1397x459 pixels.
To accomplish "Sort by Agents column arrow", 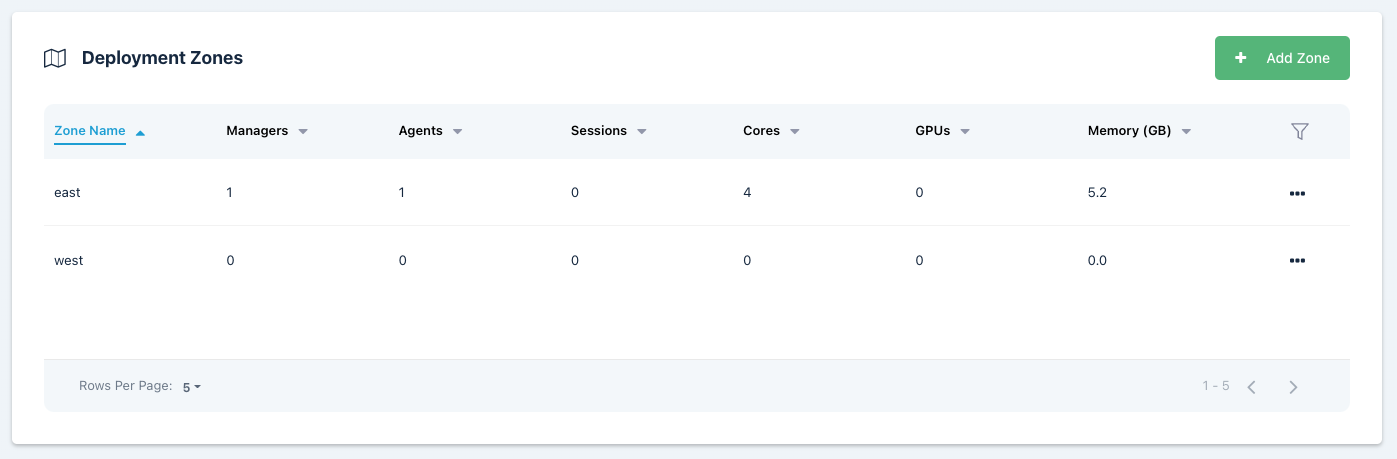I will [457, 132].
